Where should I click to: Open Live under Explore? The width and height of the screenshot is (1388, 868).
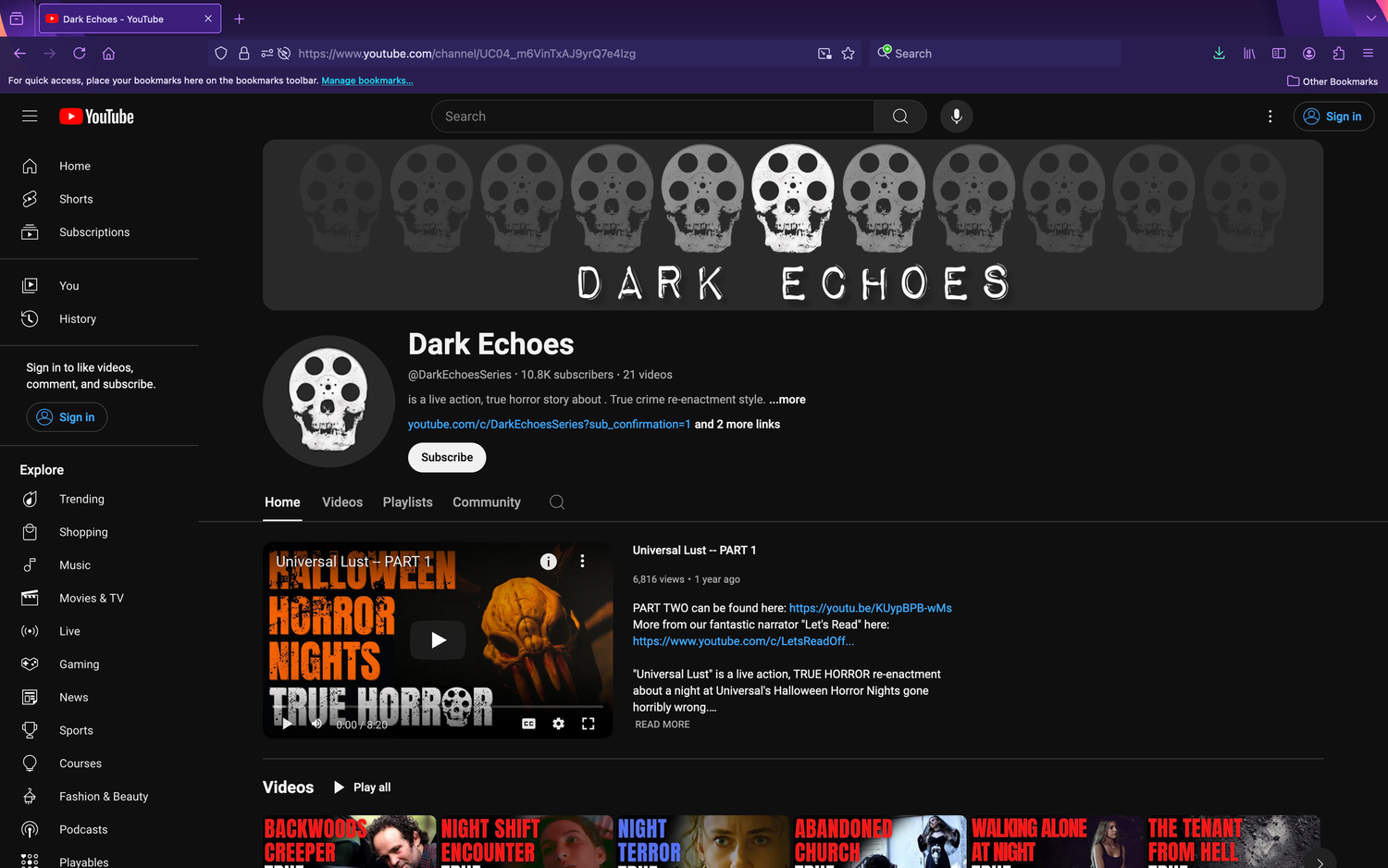pos(99,631)
